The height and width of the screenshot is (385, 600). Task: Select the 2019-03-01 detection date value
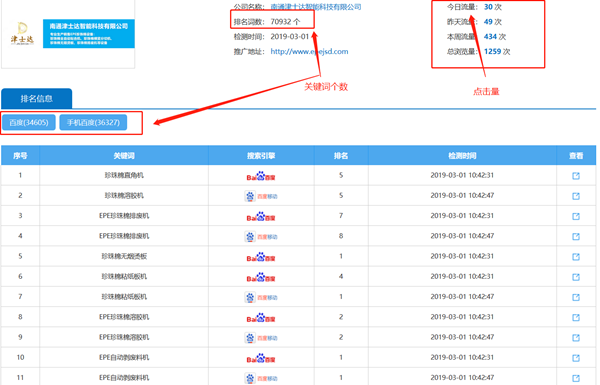pyautogui.click(x=290, y=36)
